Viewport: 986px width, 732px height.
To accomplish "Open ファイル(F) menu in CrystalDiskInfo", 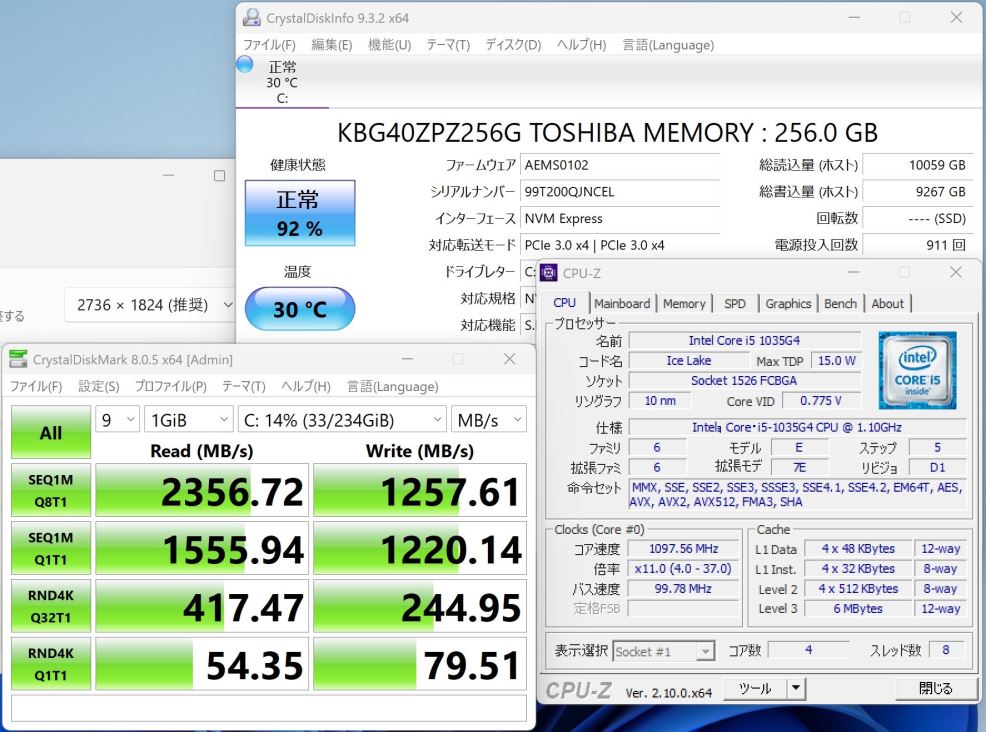I will [269, 45].
